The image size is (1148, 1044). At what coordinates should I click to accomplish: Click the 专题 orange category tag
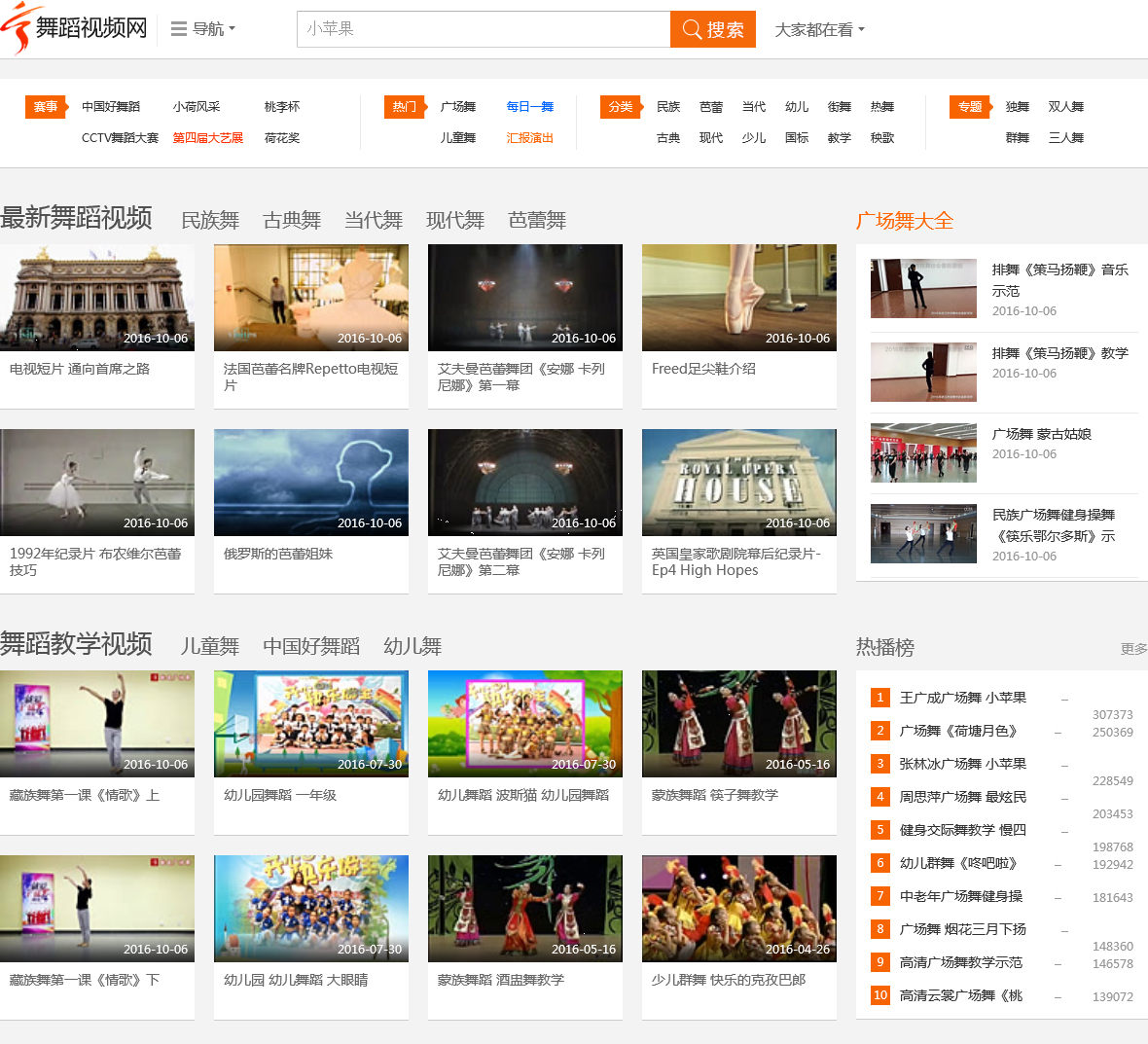[x=969, y=107]
